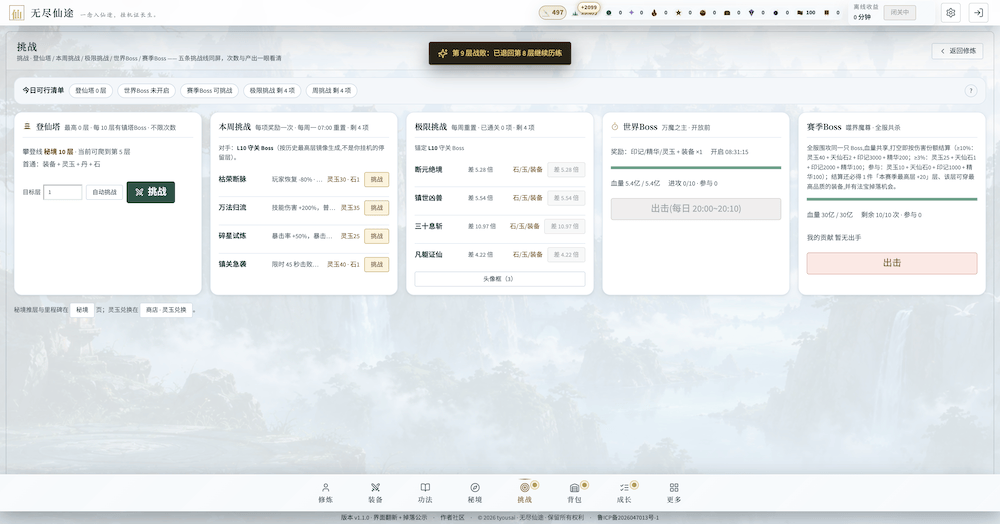This screenshot has width=1000, height=524.
Task: Click the green coin resource icon
Action: (608, 12)
